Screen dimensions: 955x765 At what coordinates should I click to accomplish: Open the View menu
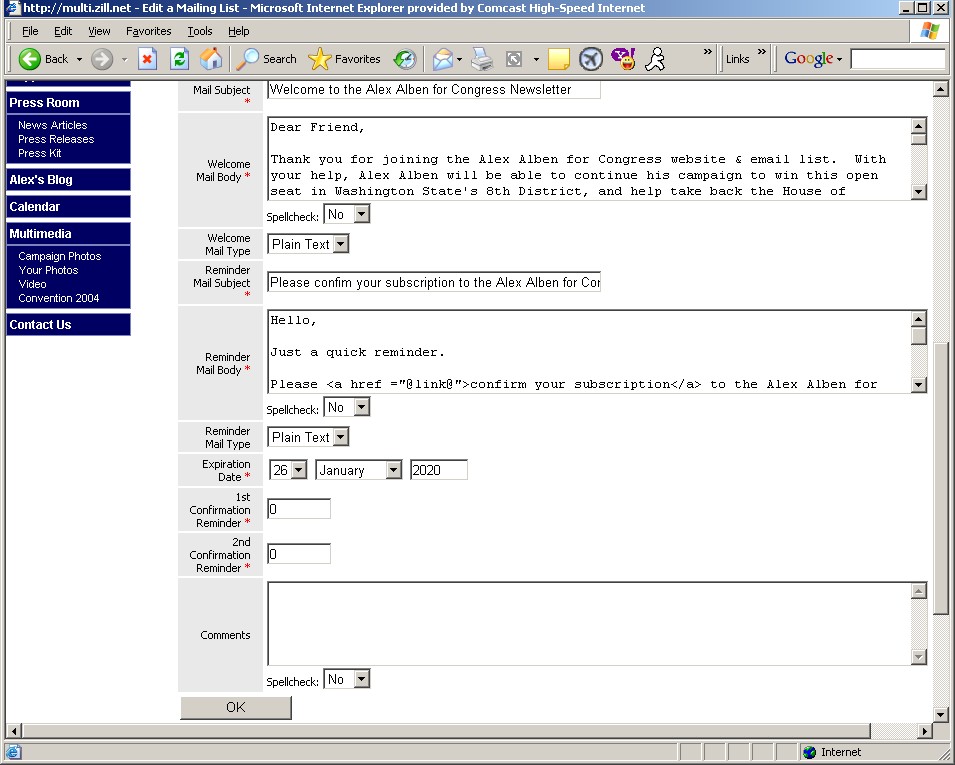99,31
